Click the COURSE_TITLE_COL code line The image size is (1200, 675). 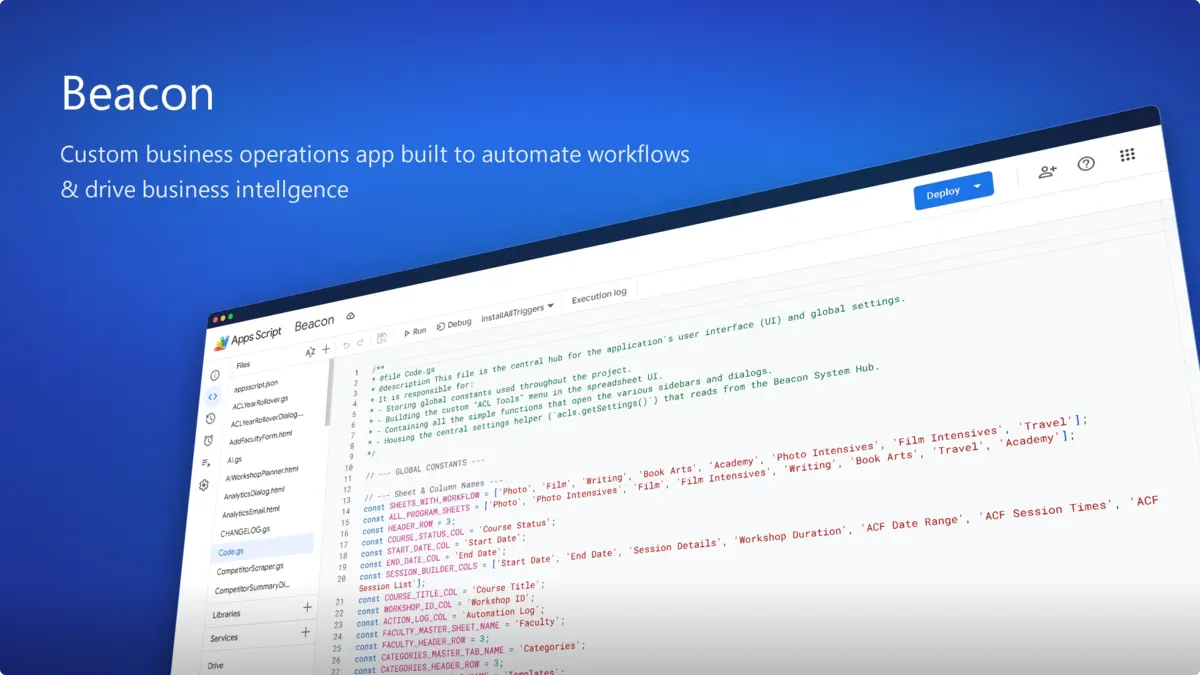pyautogui.click(x=451, y=593)
